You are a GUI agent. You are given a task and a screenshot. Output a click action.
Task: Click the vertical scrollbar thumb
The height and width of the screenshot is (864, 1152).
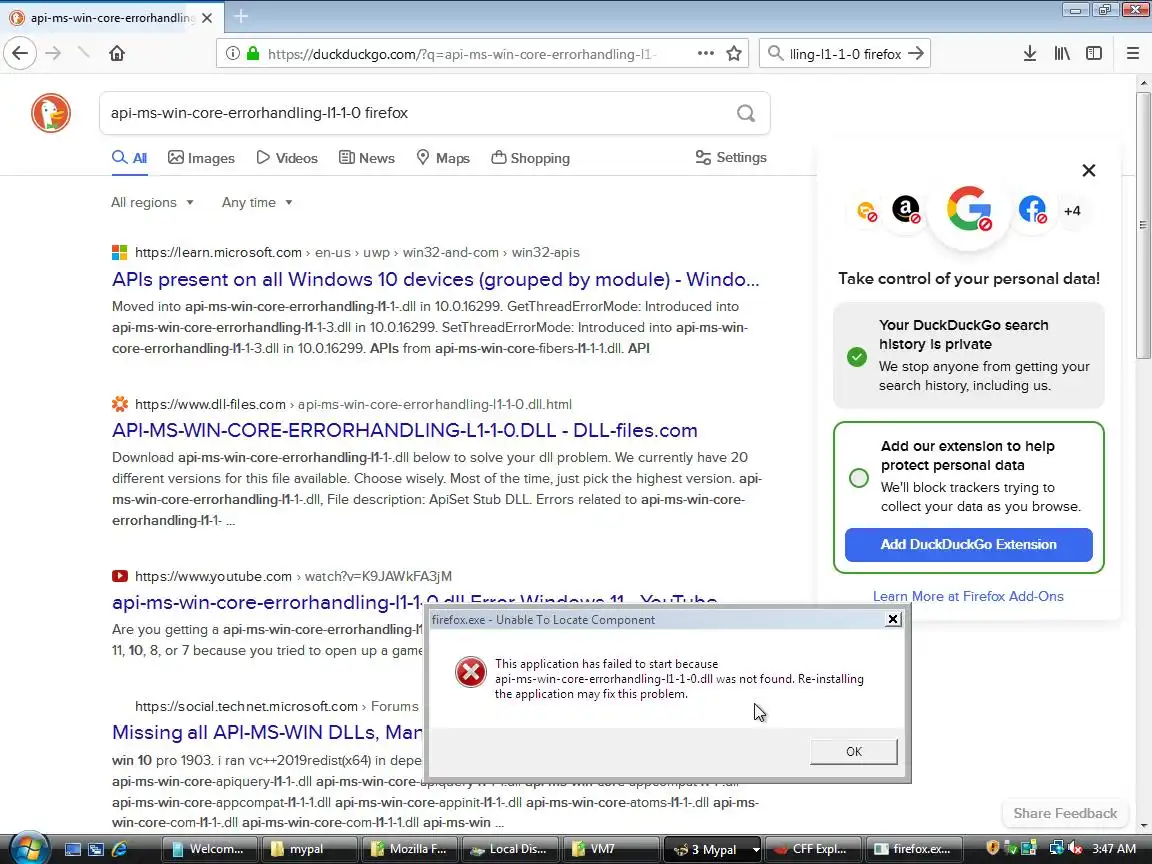1143,224
